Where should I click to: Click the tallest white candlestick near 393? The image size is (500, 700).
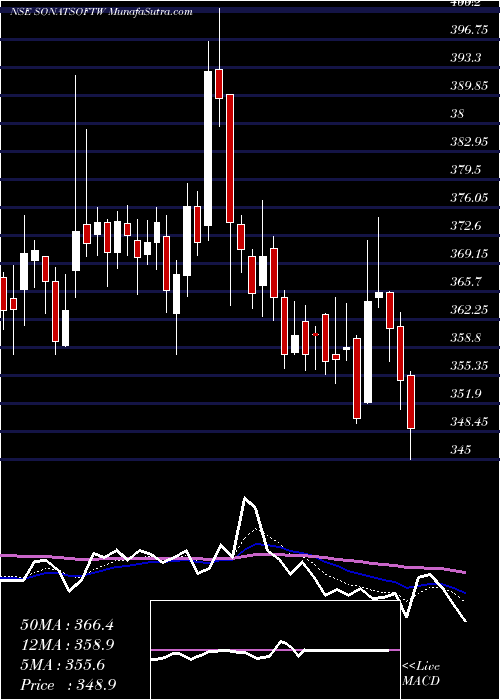(208, 148)
